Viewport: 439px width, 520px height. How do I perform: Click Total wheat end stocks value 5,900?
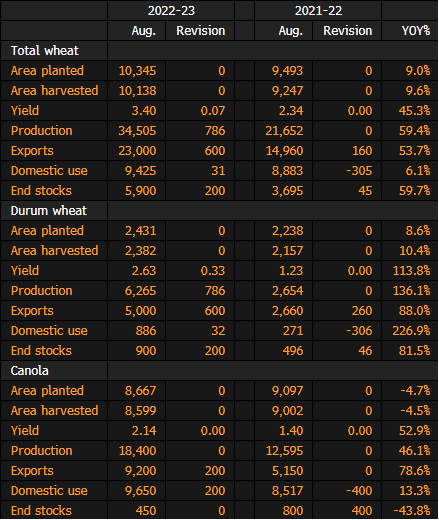pos(140,191)
